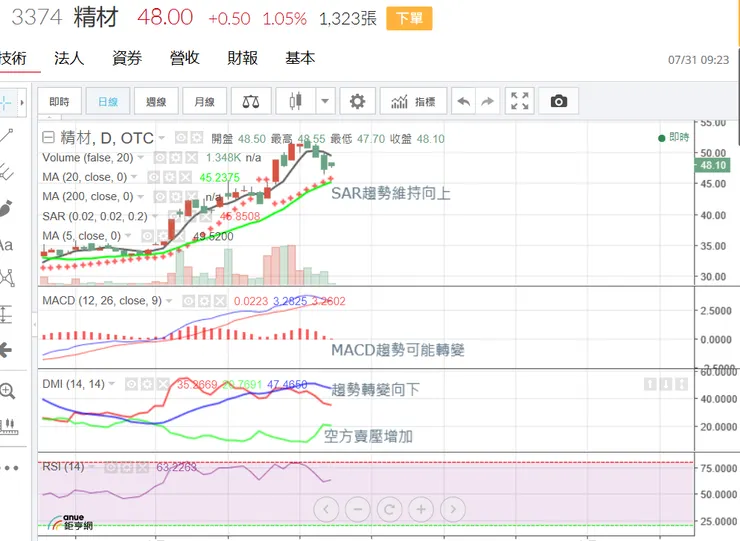The height and width of the screenshot is (541, 740).
Task: Open the 法人 institutional tab
Action: point(69,58)
